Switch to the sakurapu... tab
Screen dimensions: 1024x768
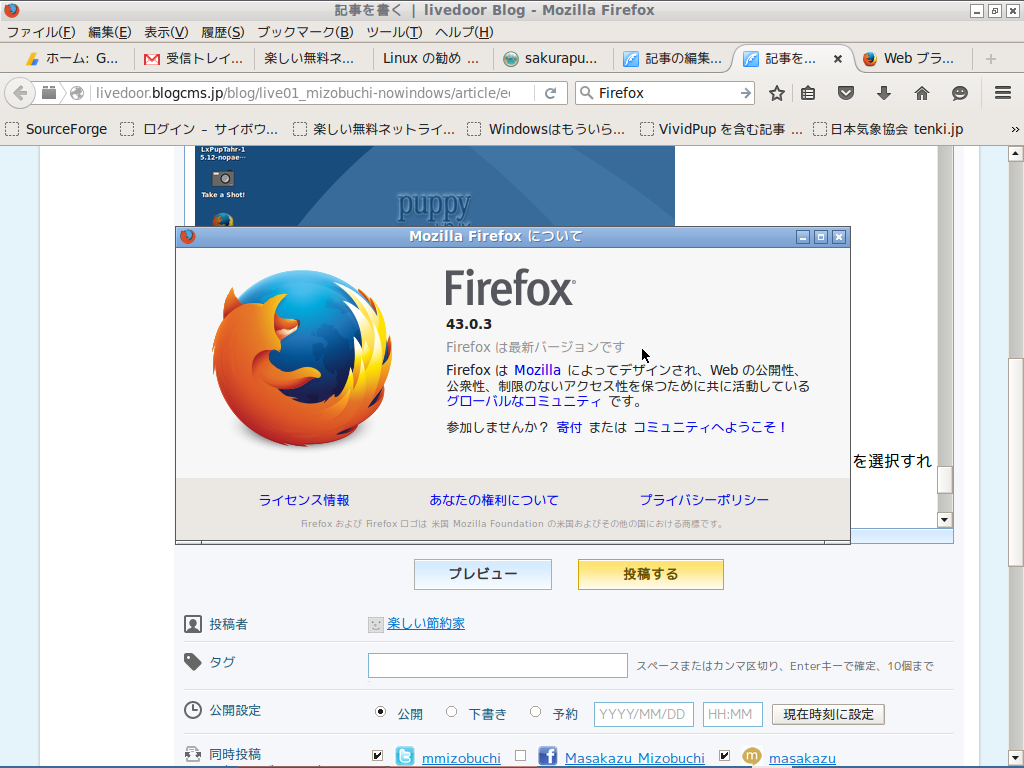click(552, 59)
